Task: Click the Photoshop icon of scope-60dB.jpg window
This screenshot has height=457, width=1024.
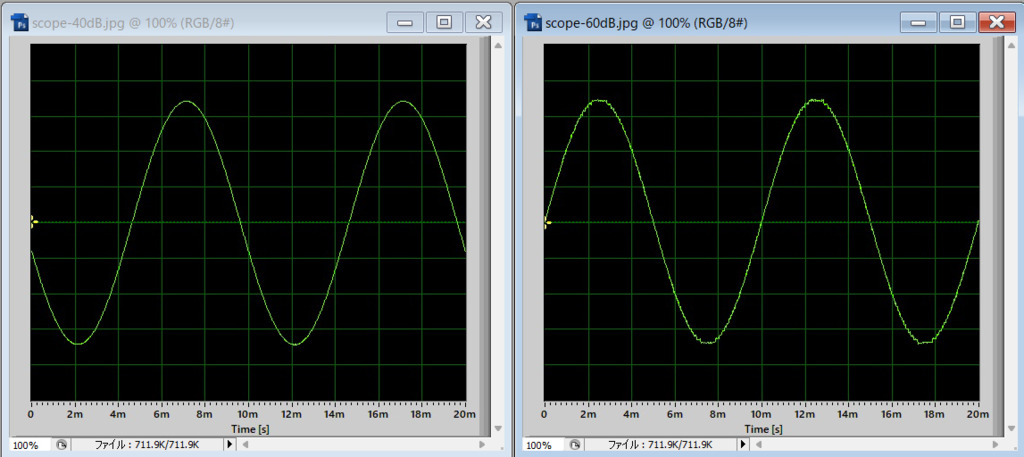Action: (532, 21)
